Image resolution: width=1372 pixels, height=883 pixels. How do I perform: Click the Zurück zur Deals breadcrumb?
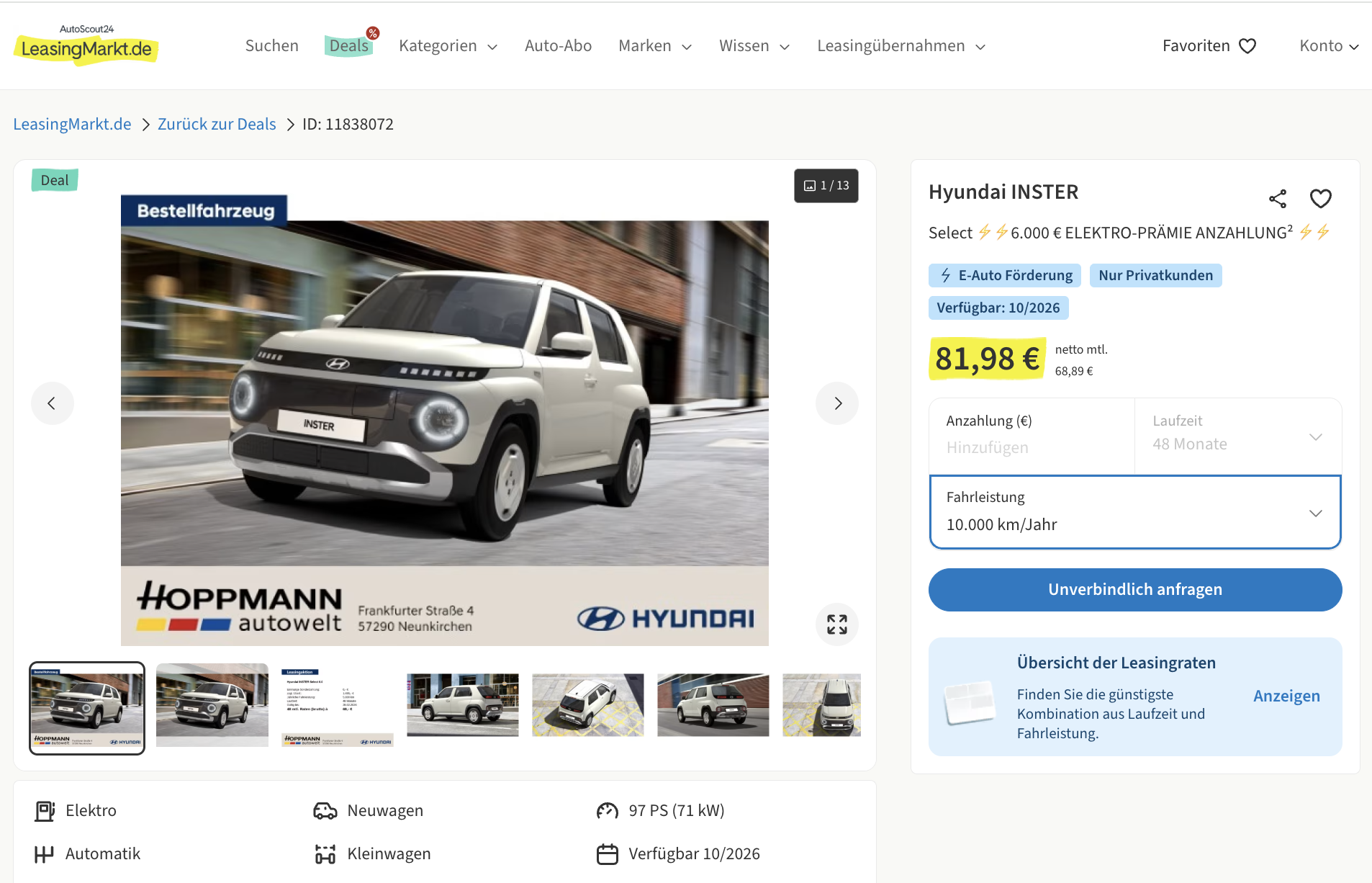pyautogui.click(x=217, y=124)
